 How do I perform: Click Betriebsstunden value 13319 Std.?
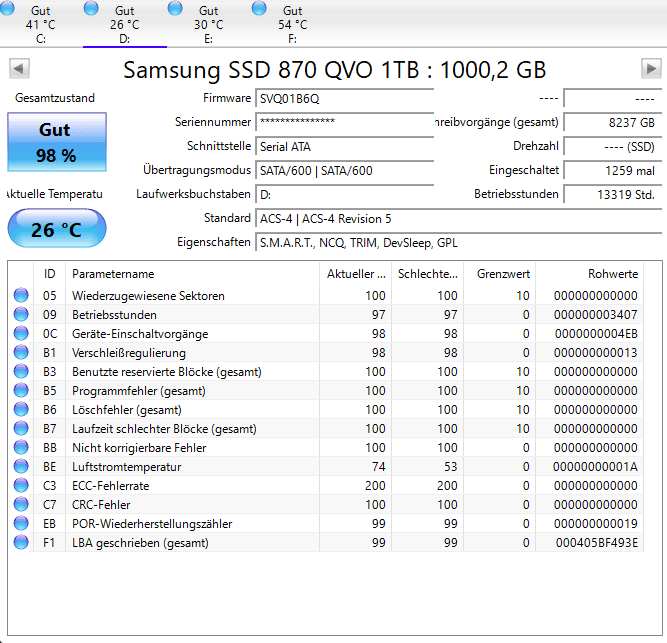coord(613,195)
